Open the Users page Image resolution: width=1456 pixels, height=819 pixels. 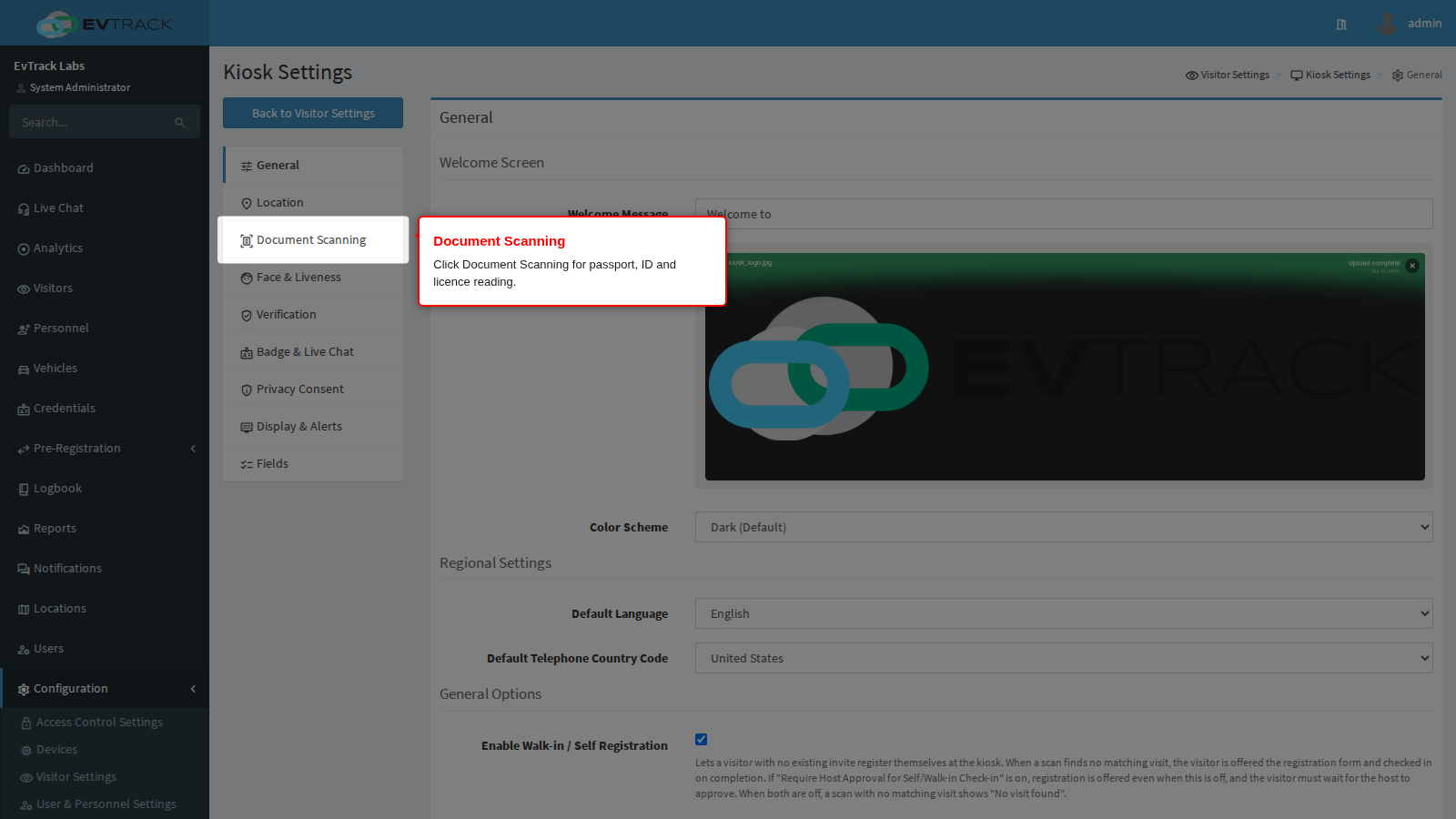[x=105, y=649]
